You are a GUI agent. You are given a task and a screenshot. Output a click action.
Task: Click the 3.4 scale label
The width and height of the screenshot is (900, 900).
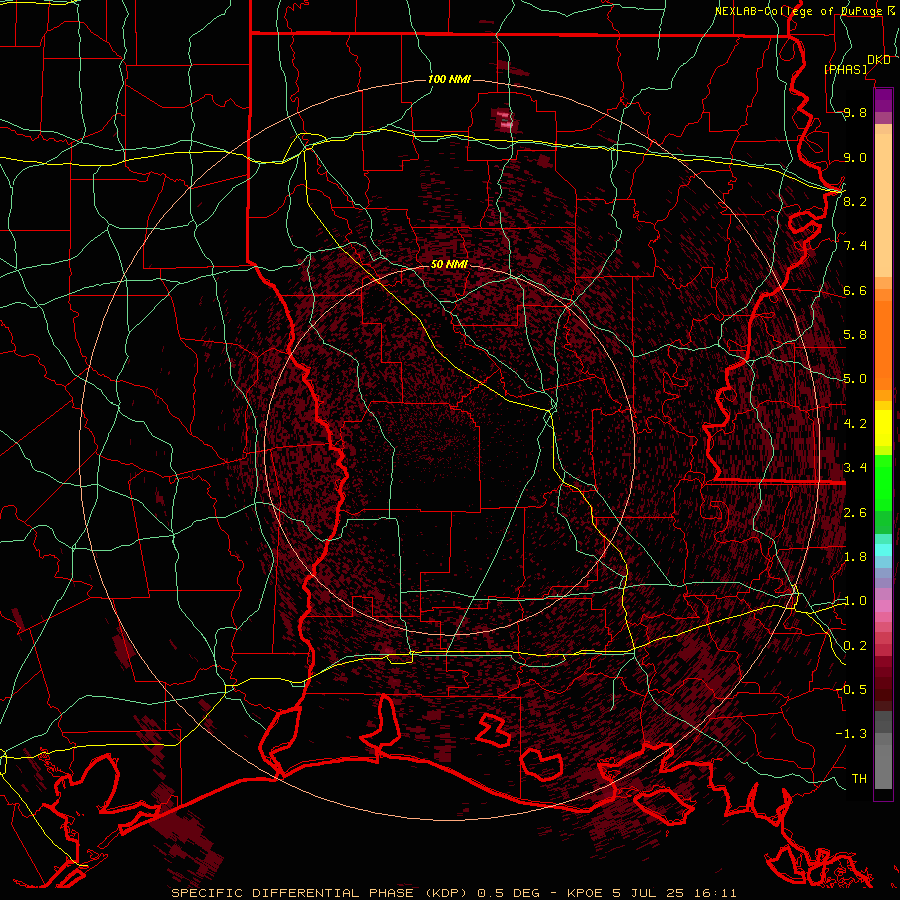point(855,468)
